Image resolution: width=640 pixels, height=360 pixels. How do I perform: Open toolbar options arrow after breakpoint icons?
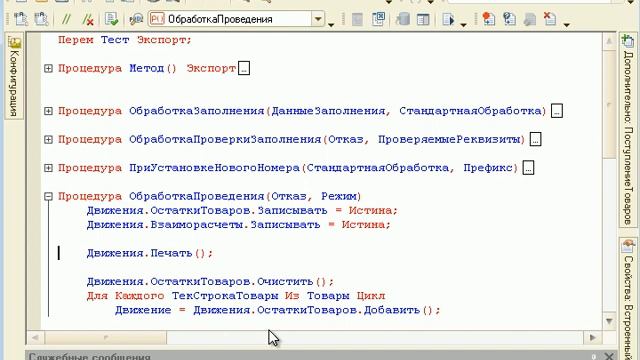coord(566,25)
